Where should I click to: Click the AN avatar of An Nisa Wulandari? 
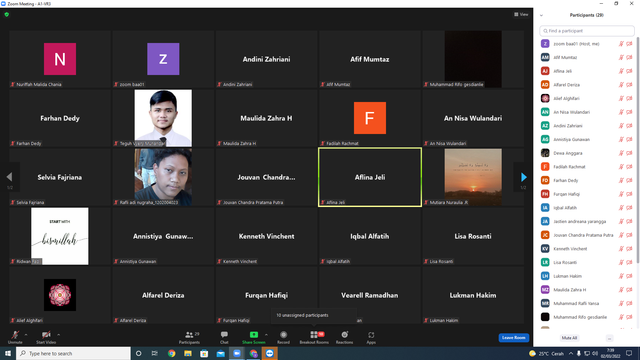click(x=545, y=112)
